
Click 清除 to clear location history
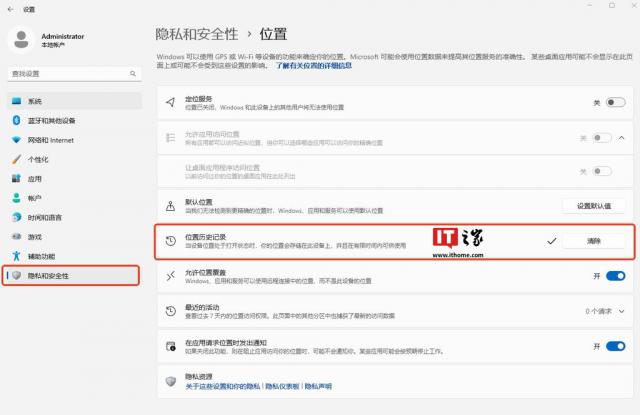(x=594, y=241)
